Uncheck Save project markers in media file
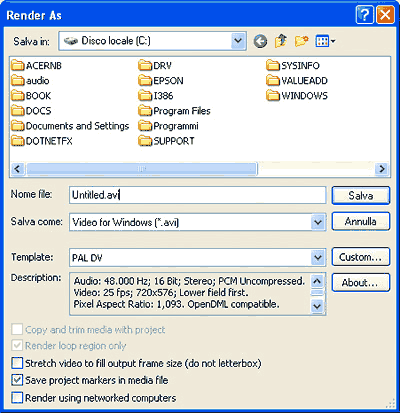 17,380
